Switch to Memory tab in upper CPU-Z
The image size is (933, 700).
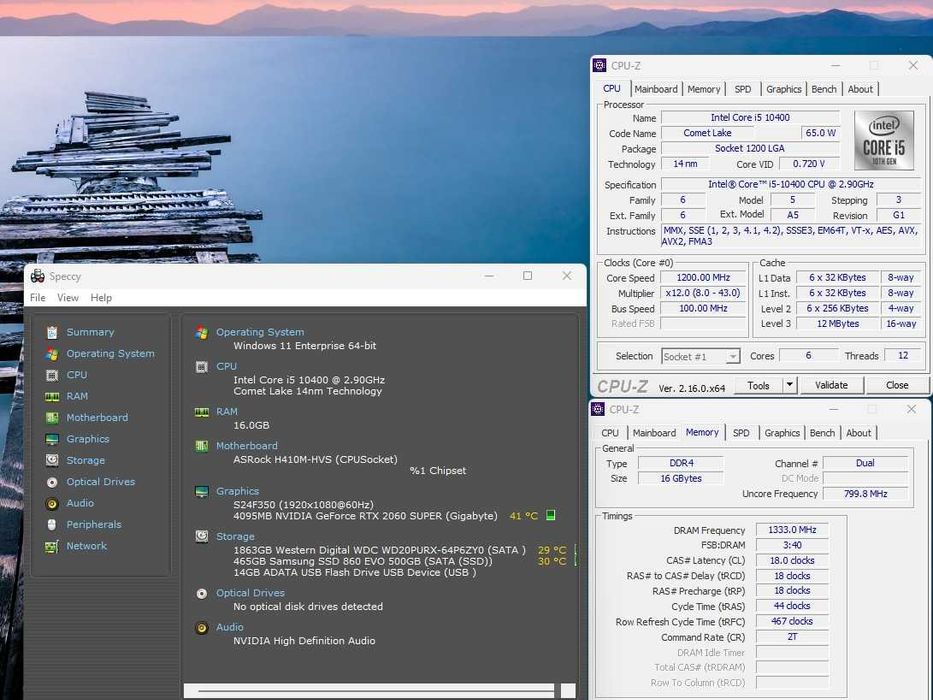pyautogui.click(x=704, y=89)
